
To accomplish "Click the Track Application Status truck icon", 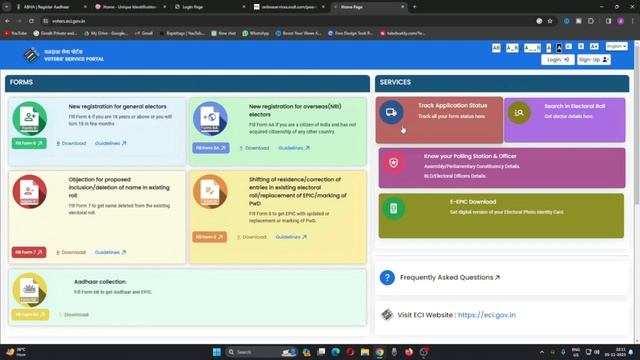I will pyautogui.click(x=391, y=112).
